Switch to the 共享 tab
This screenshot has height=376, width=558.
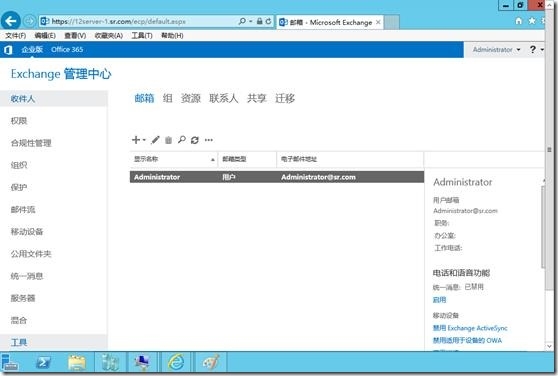257,98
